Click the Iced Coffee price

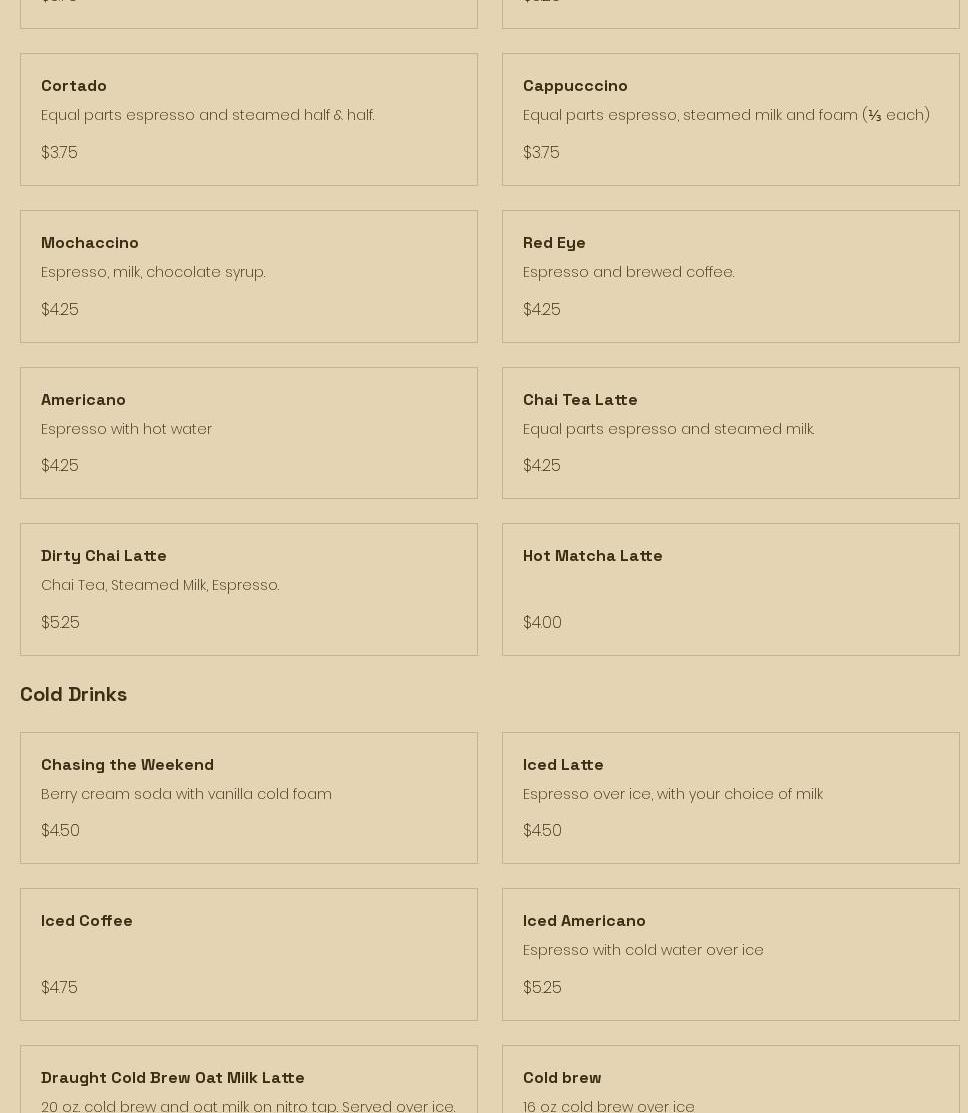click(x=59, y=987)
